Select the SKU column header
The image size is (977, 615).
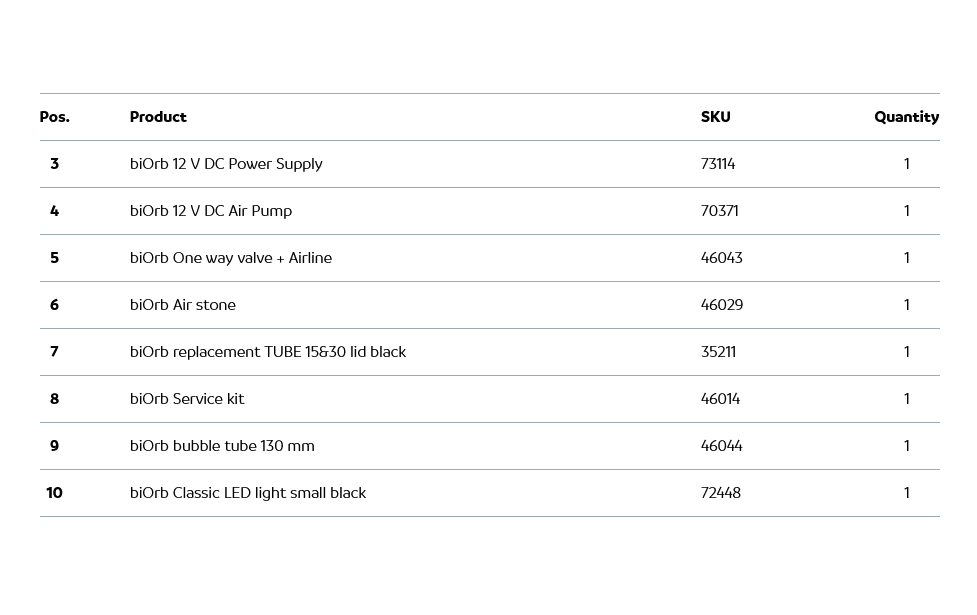click(x=716, y=117)
